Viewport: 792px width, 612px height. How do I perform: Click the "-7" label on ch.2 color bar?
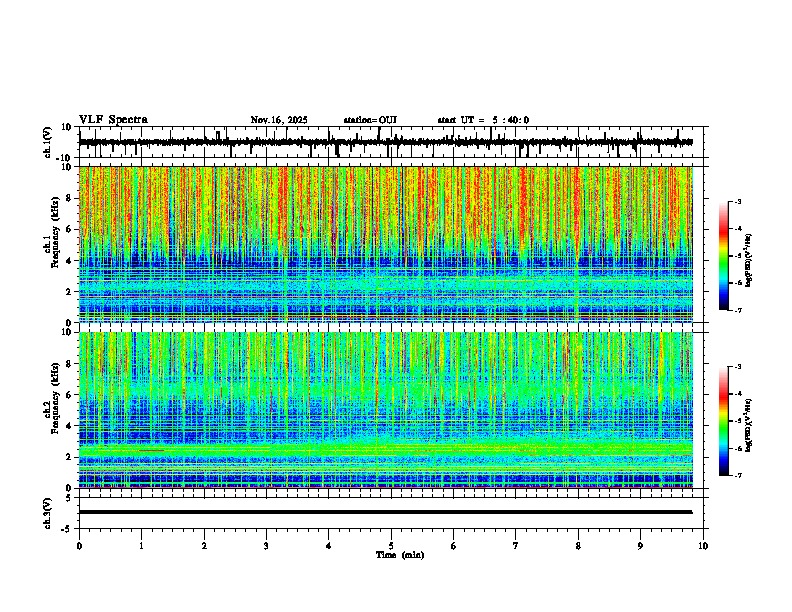(x=738, y=476)
